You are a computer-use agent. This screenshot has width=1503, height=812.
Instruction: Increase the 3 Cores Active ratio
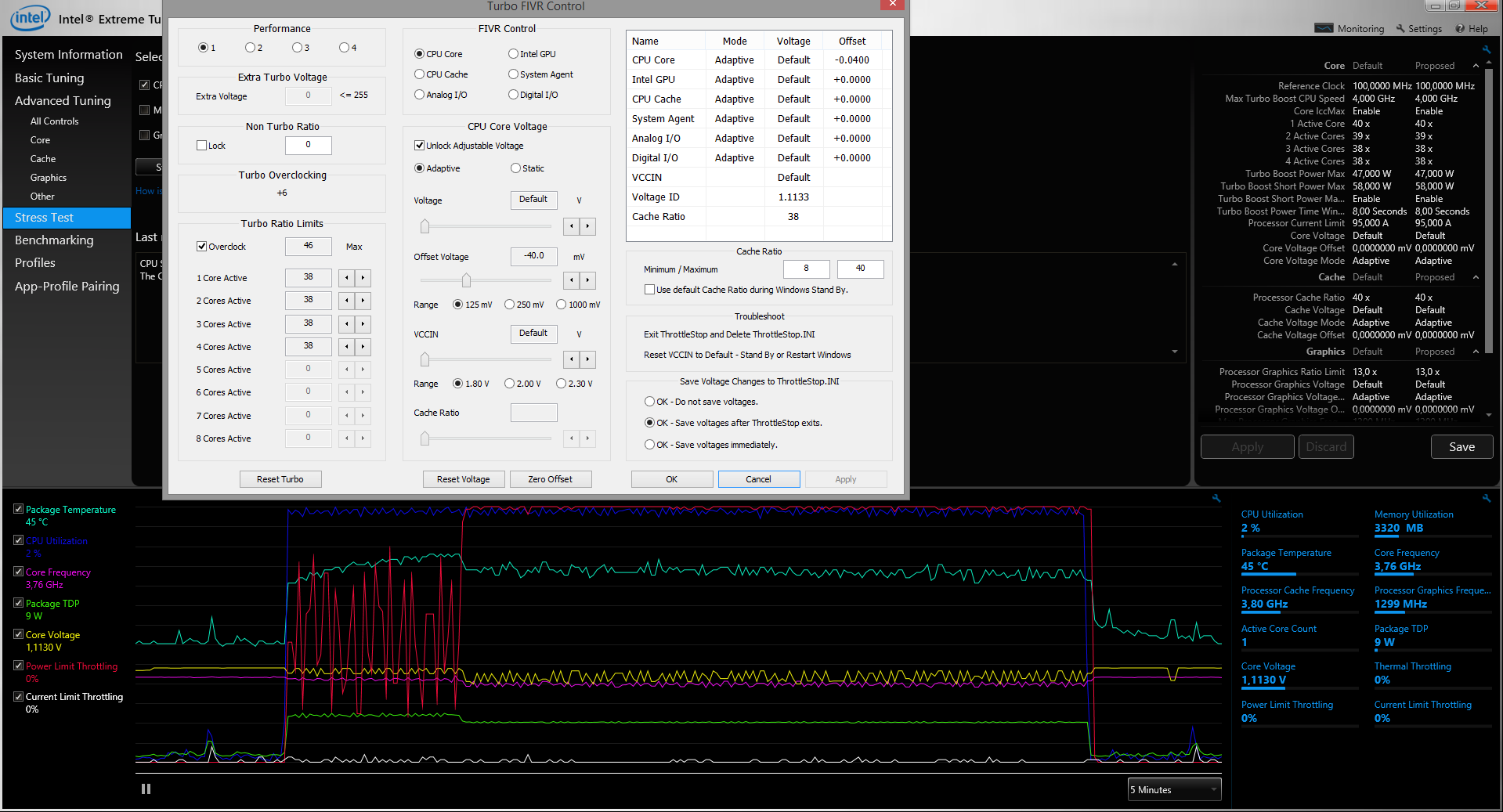[363, 324]
